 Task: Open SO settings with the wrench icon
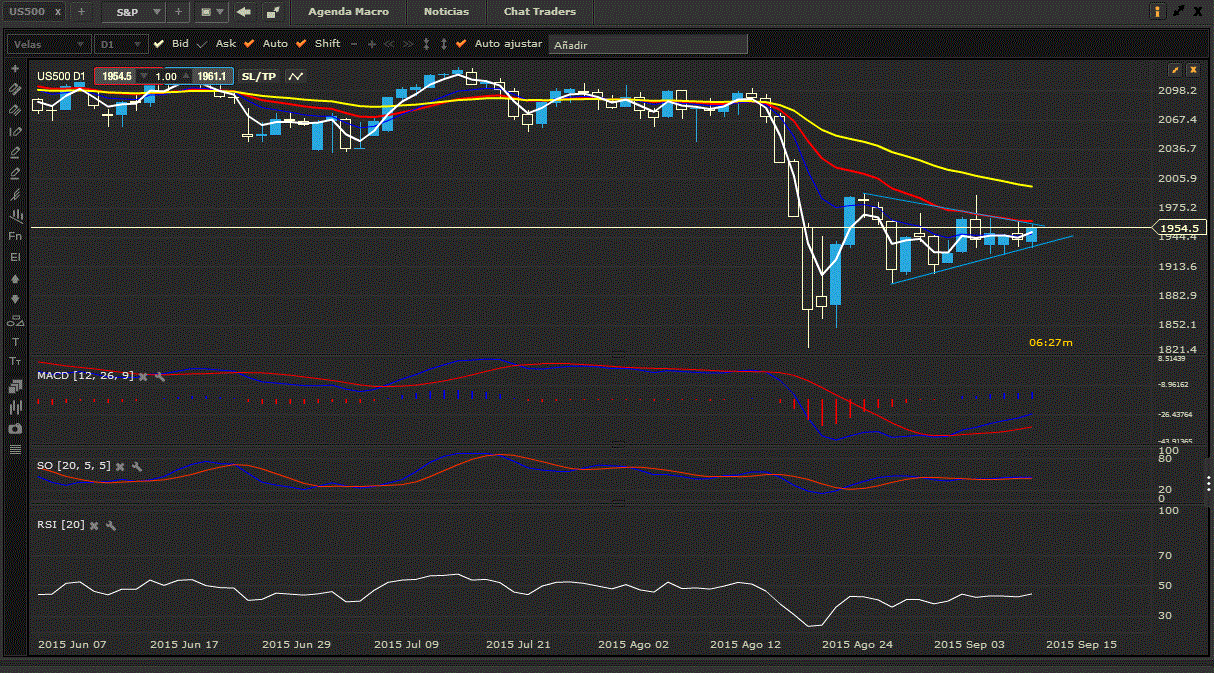coord(137,466)
